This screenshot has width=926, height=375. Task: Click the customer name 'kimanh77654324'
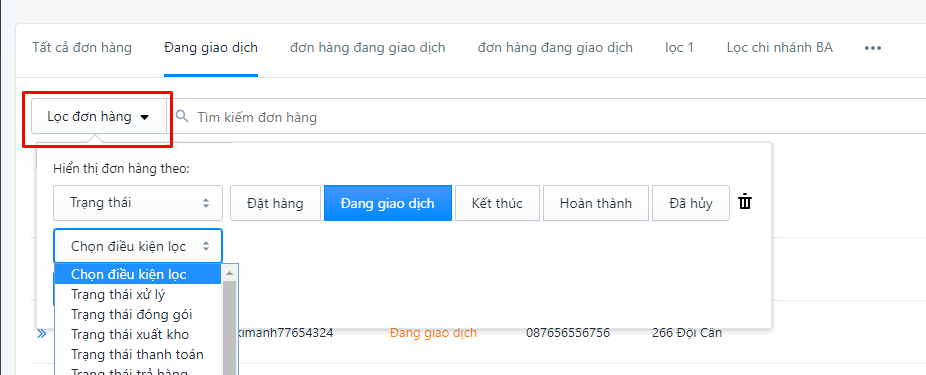click(285, 333)
